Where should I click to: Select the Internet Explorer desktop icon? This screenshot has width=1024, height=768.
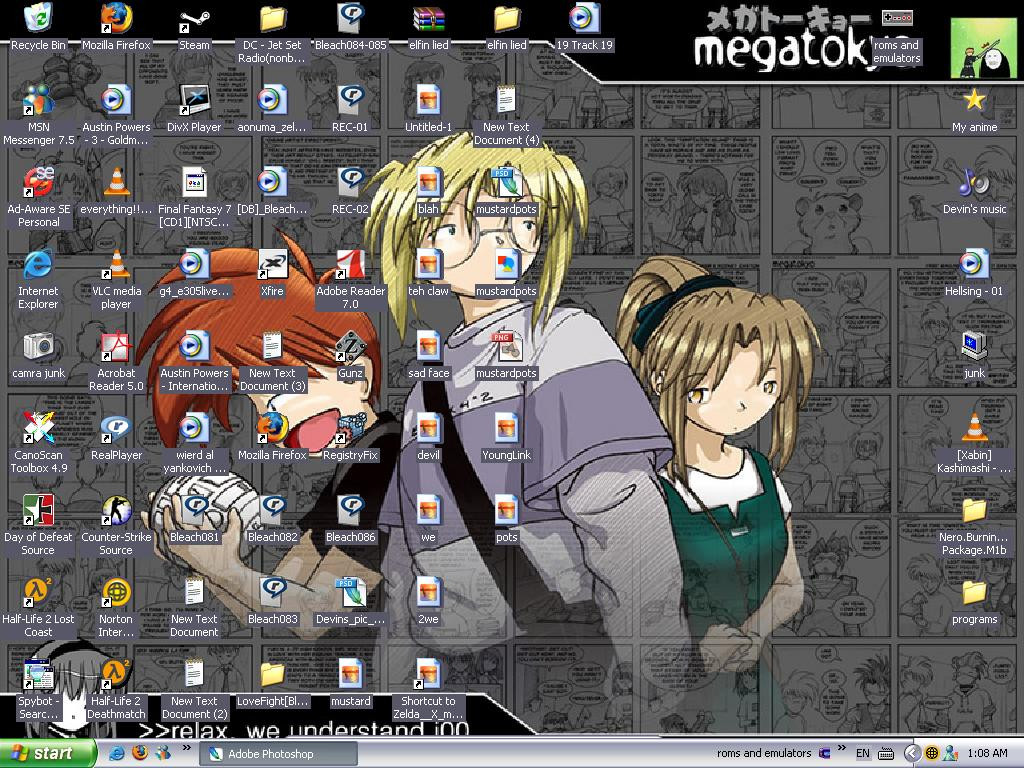(x=38, y=264)
